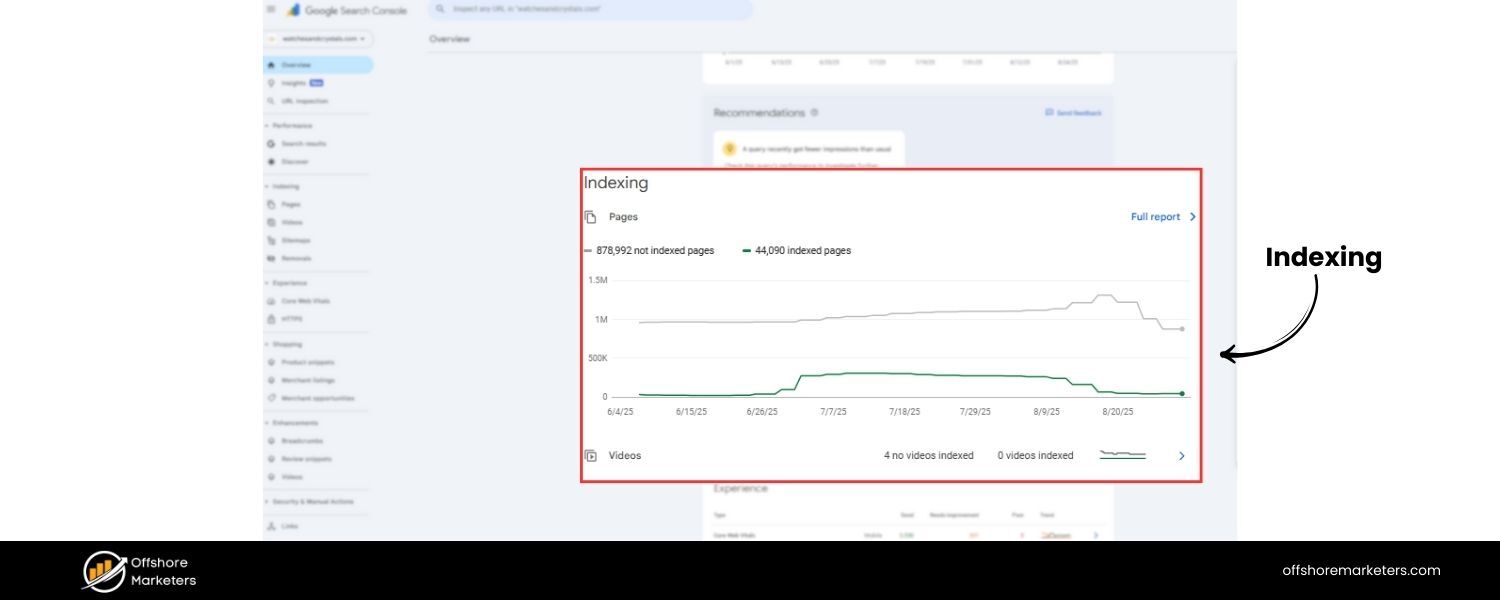Expand the Videos row chevron
This screenshot has height=600, width=1500.
[x=1181, y=455]
